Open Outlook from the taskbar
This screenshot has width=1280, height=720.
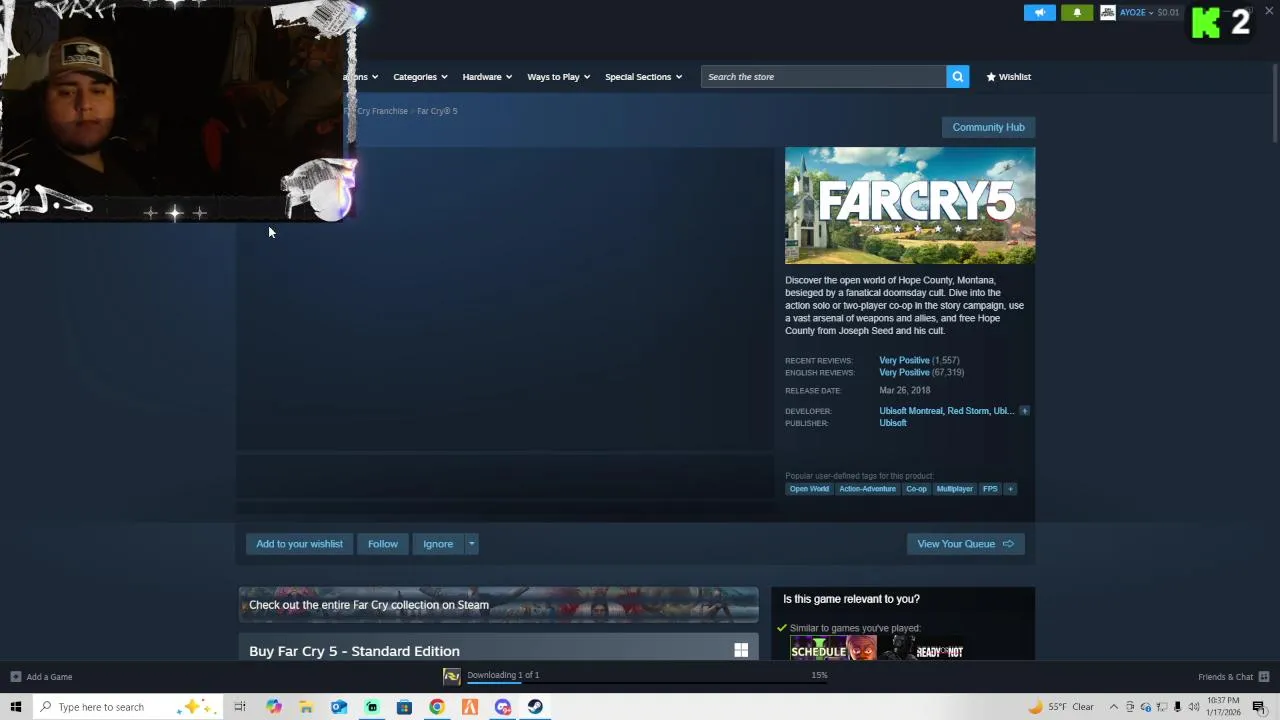coord(339,707)
